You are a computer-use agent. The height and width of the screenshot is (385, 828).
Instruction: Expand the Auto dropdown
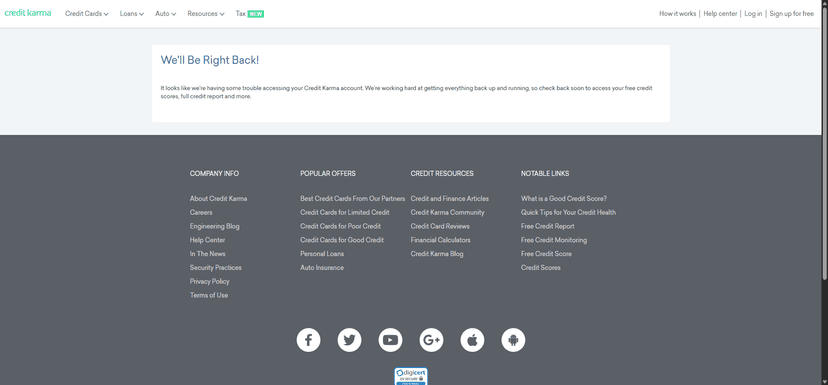coord(165,14)
